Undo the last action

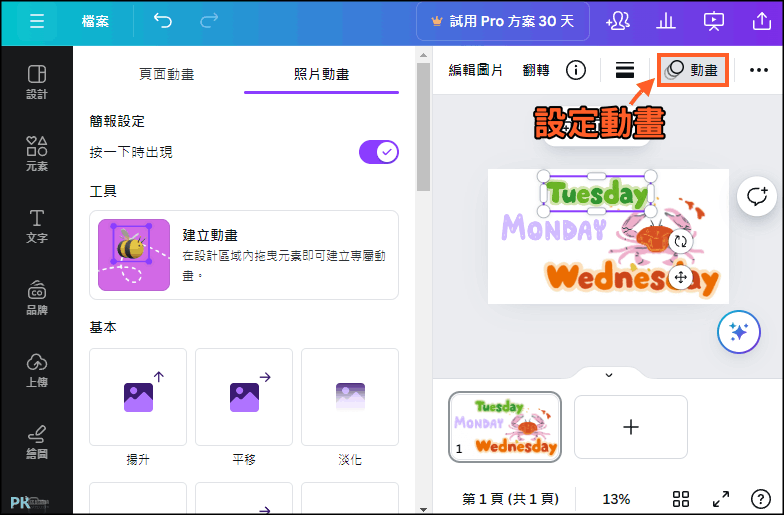point(163,21)
